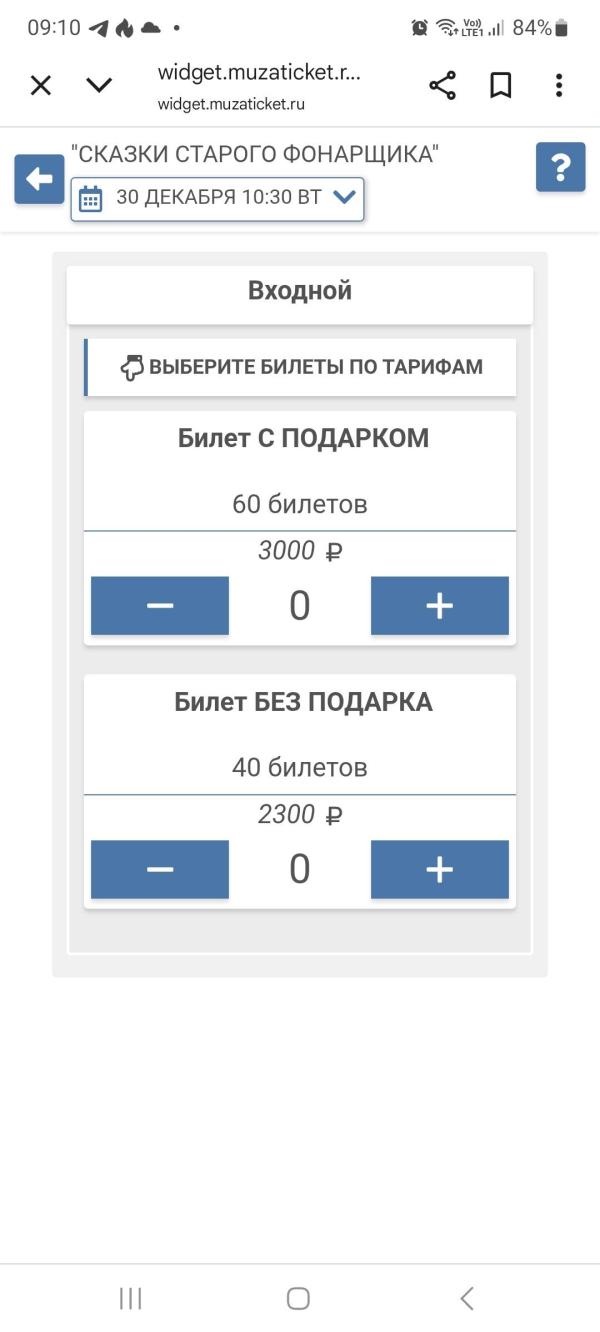Select the Входной section header
Screen dimensions: 600x1332
point(300,292)
